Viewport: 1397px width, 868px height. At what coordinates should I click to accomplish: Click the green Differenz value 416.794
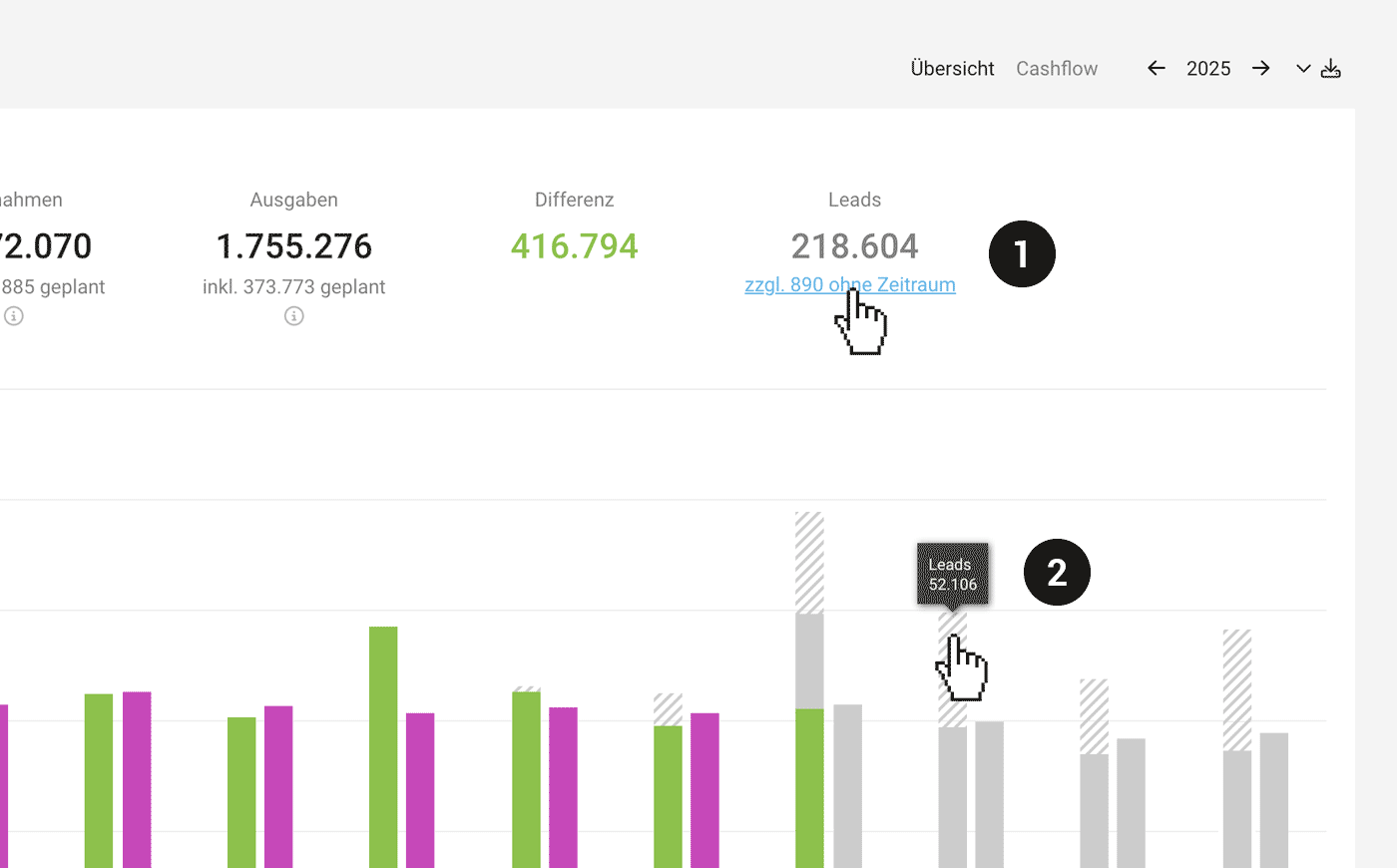(x=574, y=244)
